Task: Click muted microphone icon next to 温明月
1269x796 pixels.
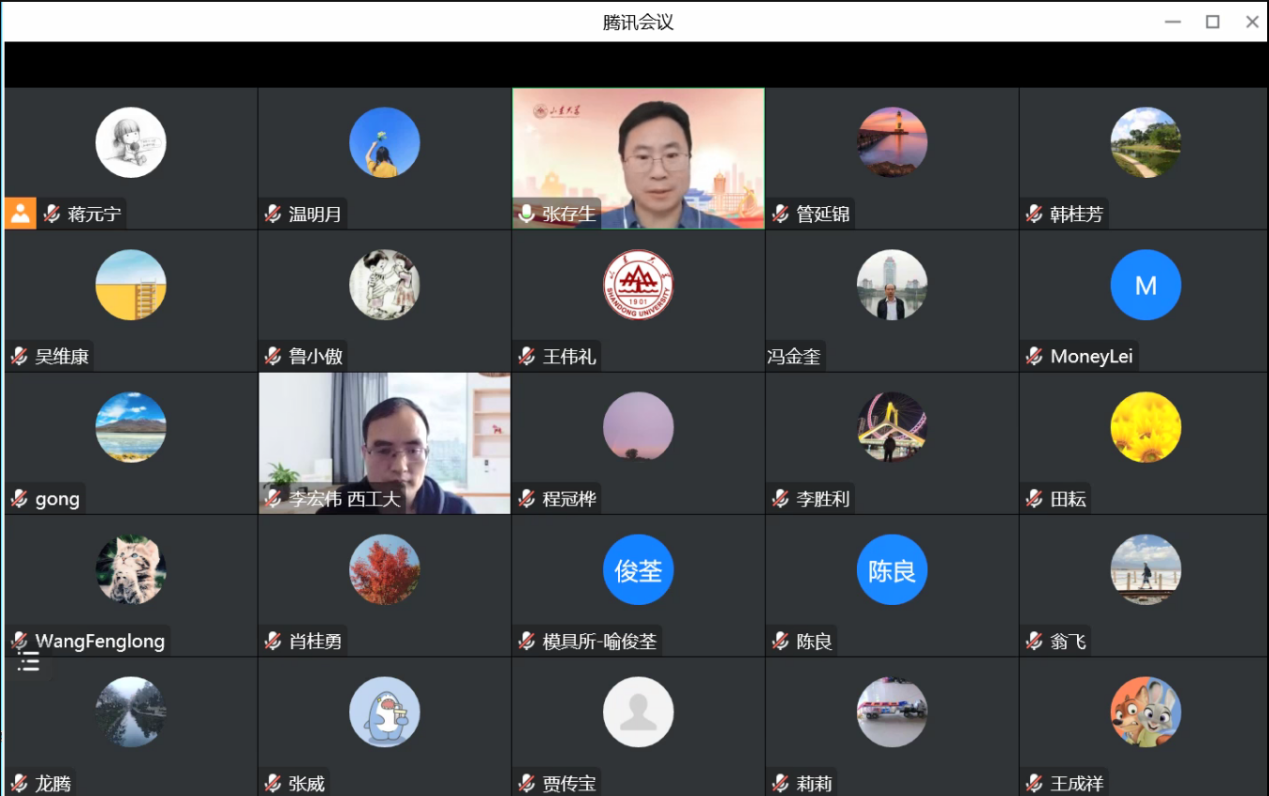Action: tap(273, 214)
